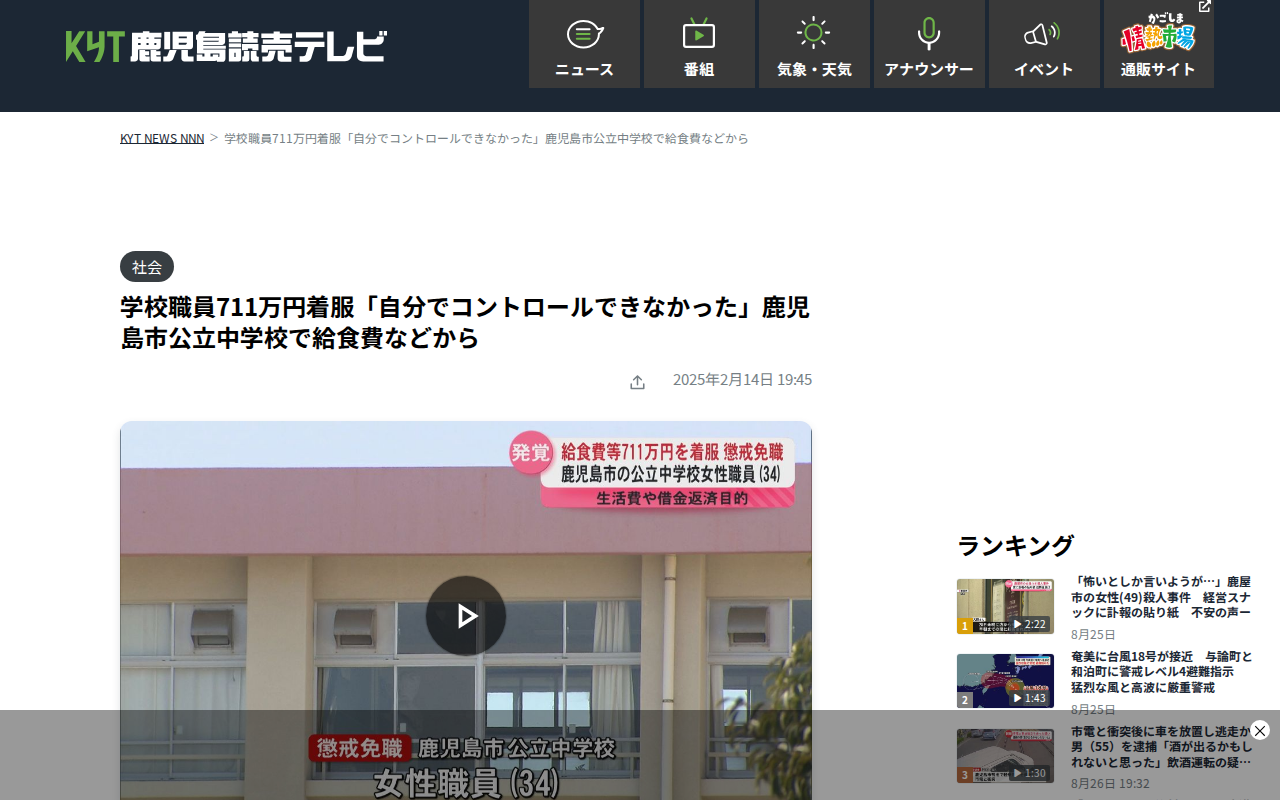Open the KYT 鹿児島読売テレビ logo homepage
The height and width of the screenshot is (800, 1280).
click(x=226, y=46)
